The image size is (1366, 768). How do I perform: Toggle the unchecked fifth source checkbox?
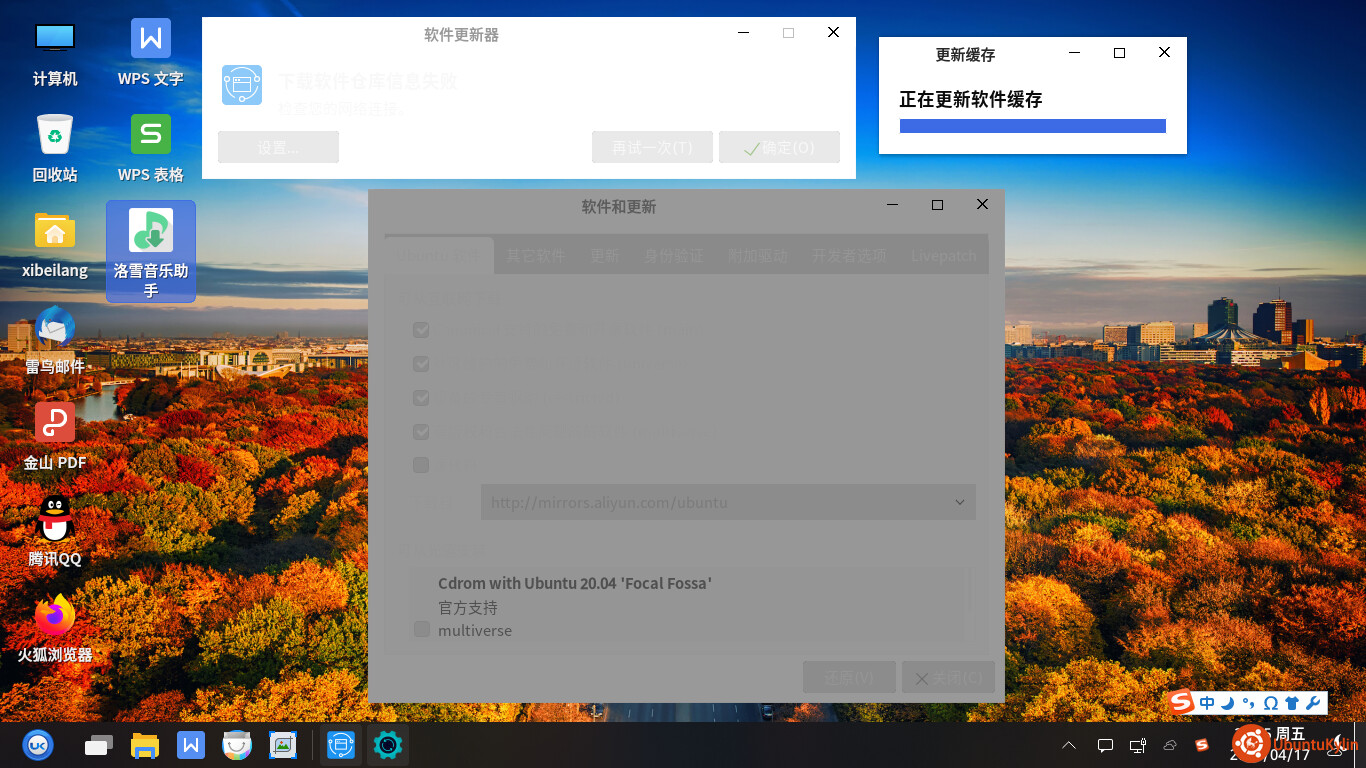coord(421,465)
